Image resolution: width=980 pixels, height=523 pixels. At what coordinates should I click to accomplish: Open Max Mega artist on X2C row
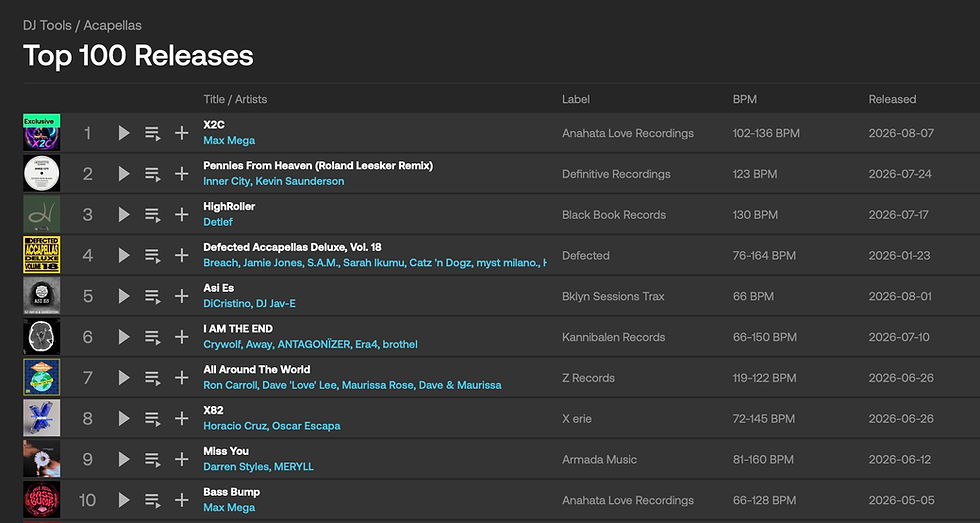click(x=229, y=141)
